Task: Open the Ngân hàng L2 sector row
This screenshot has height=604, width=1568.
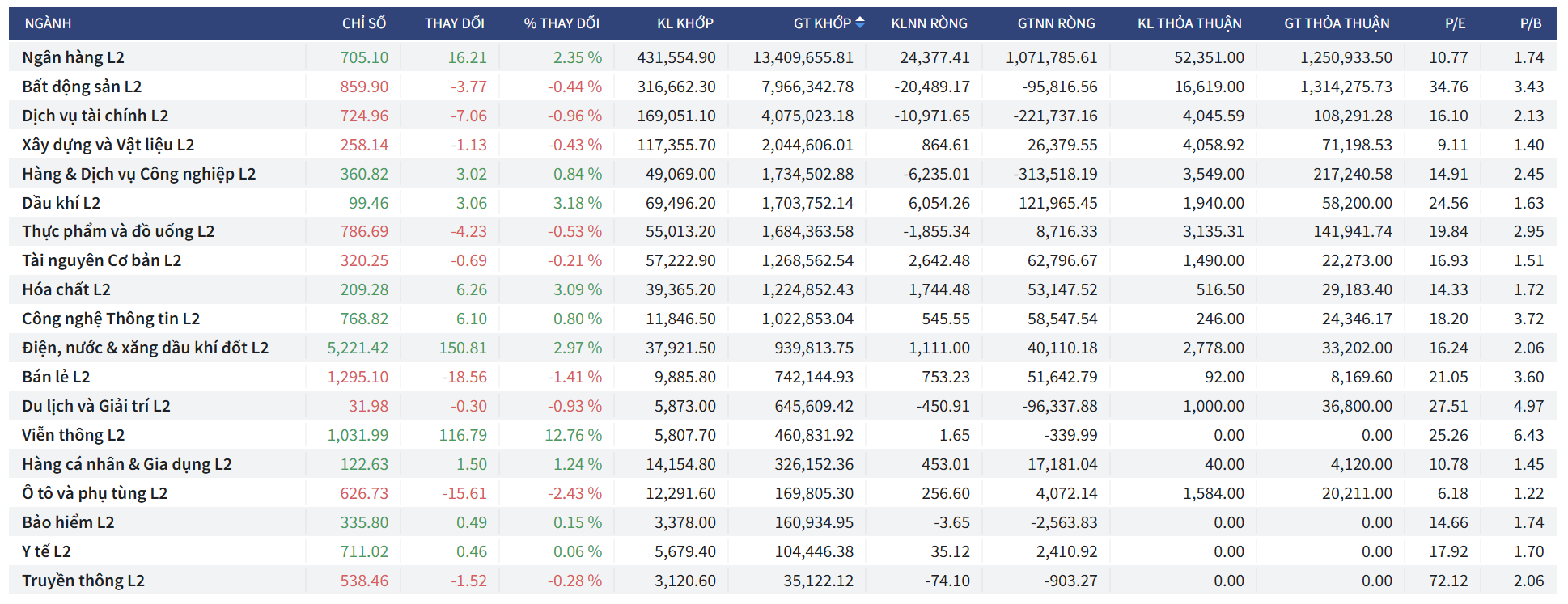Action: tap(73, 57)
